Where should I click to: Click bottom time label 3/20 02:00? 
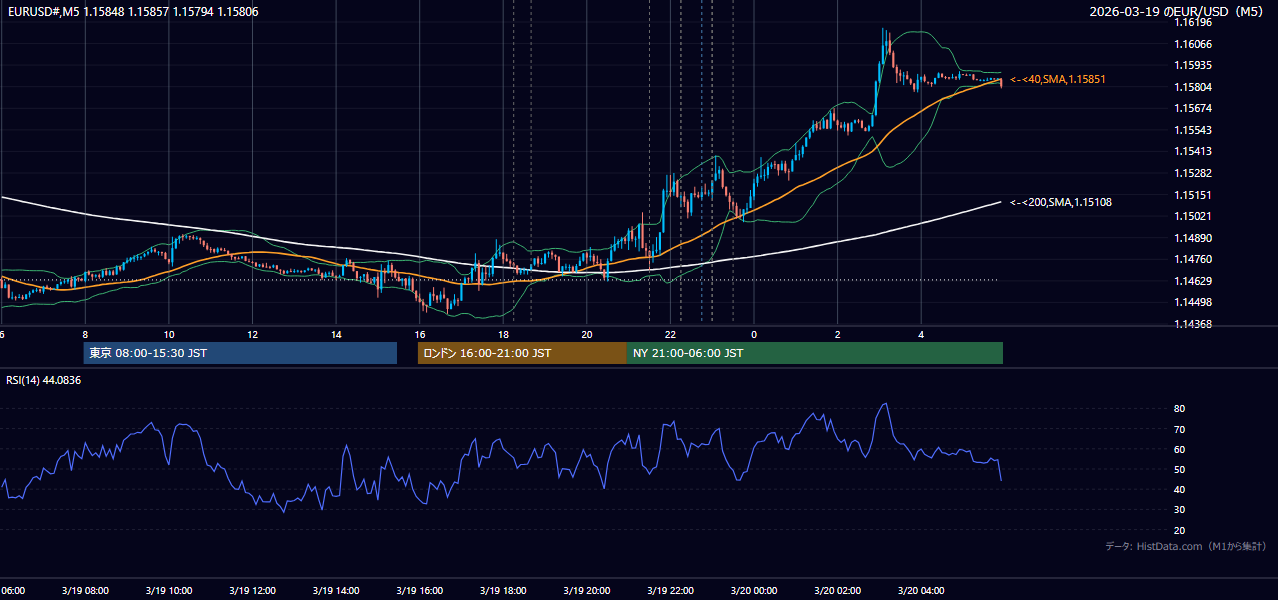pos(838,591)
